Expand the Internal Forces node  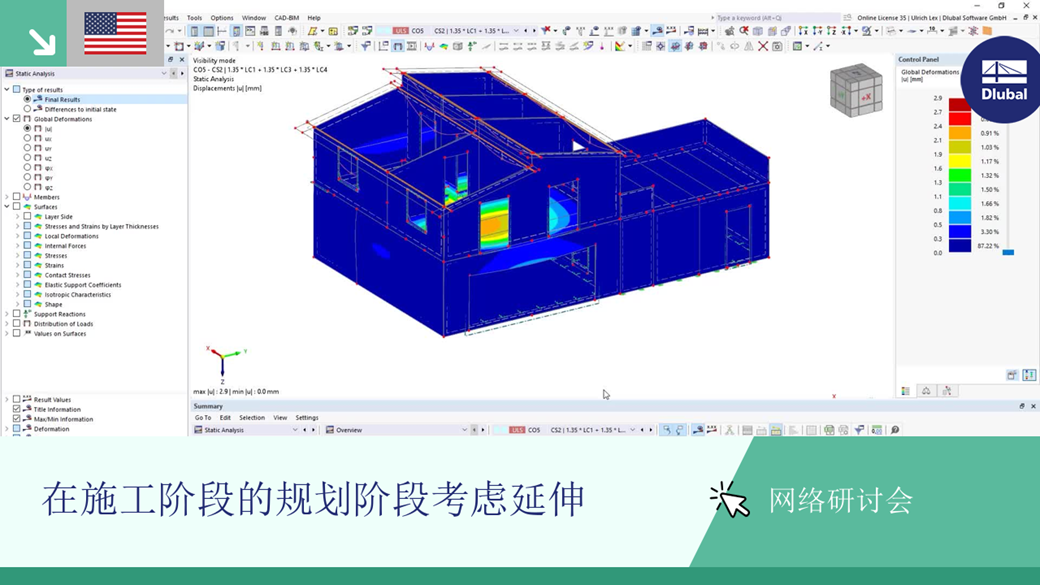pos(17,245)
